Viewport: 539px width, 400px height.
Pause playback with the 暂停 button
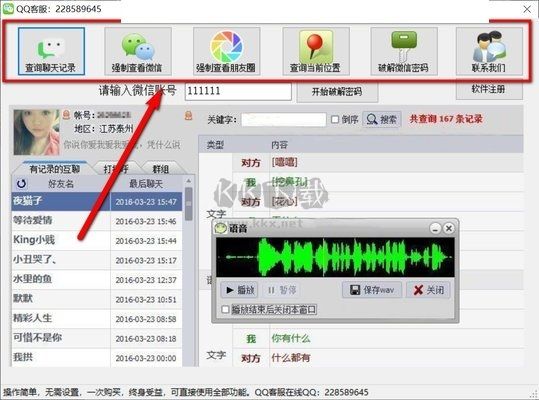coord(281,290)
